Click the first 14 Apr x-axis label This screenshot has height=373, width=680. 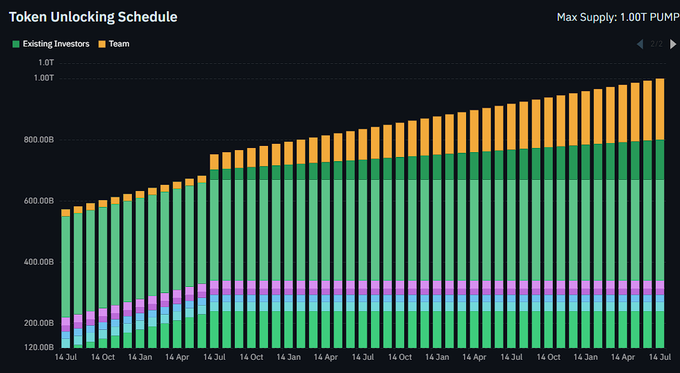coord(177,357)
